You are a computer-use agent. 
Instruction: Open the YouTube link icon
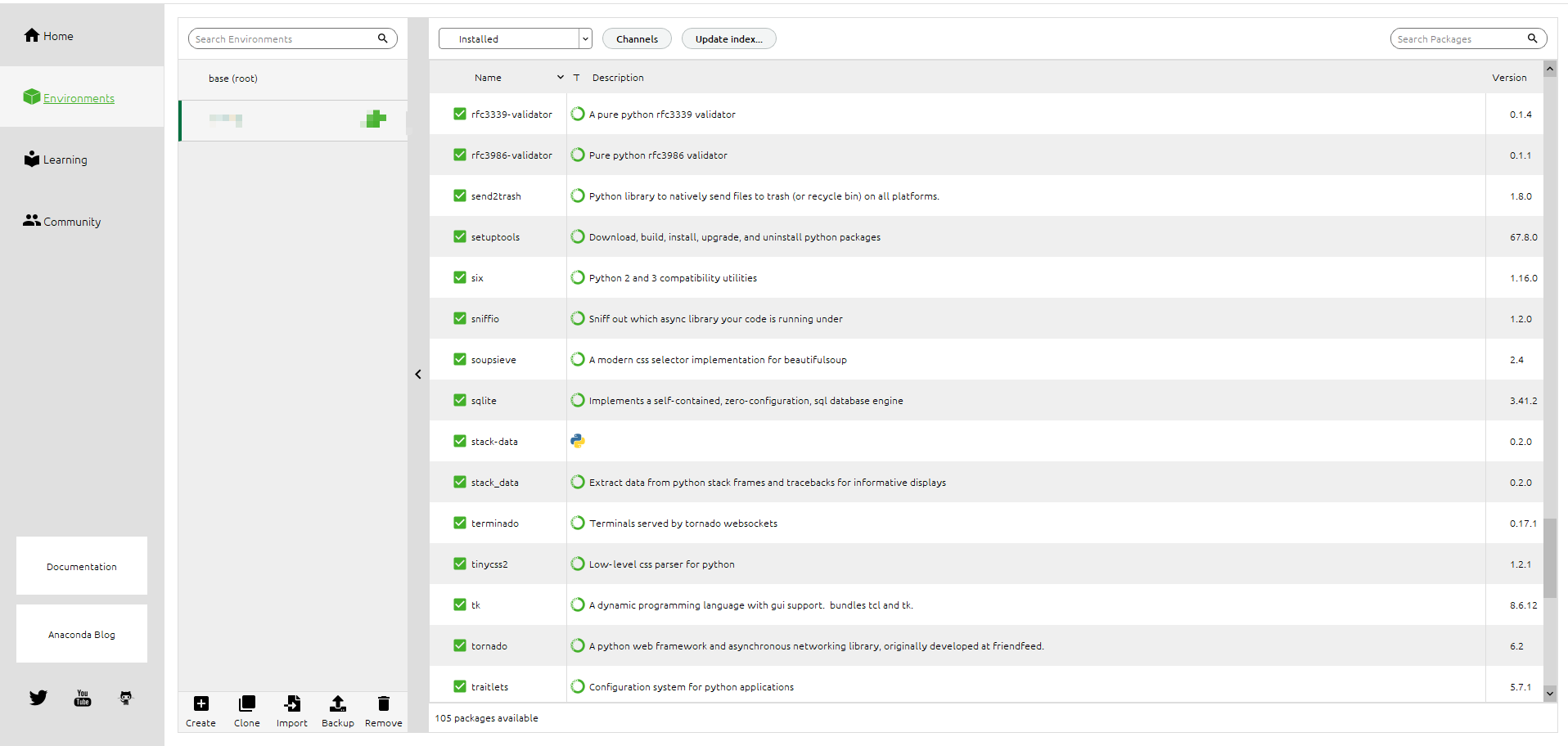tap(83, 698)
